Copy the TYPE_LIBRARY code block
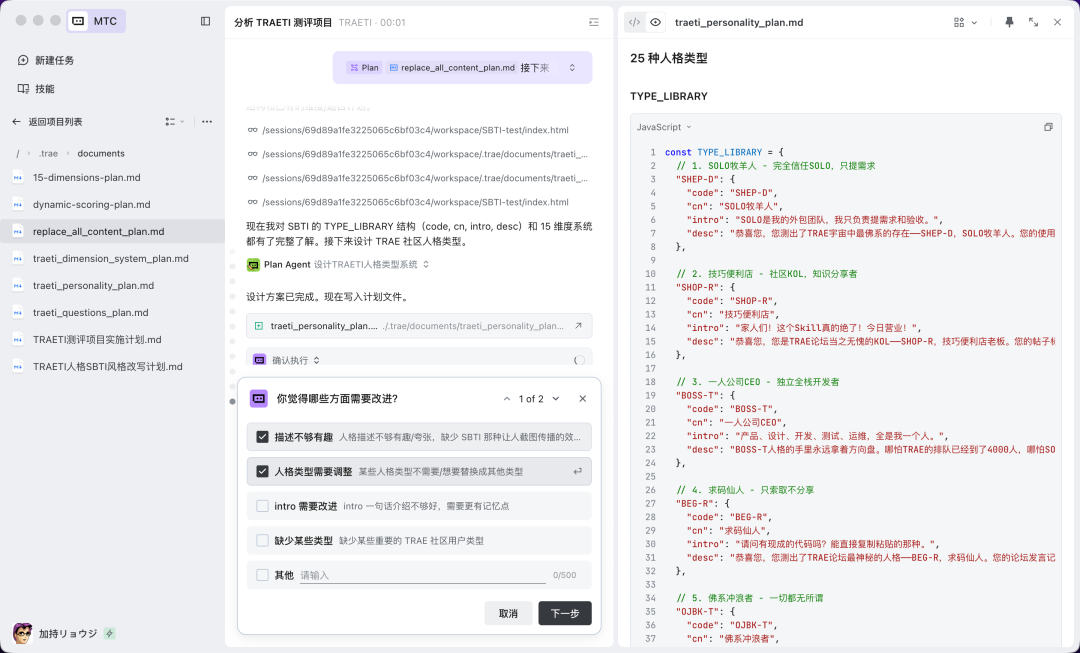Screen dimensions: 1080x653 click(1048, 126)
